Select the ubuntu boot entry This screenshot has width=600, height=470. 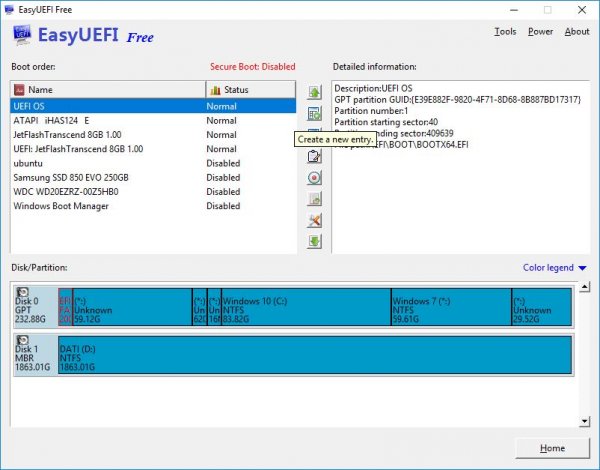coord(153,163)
